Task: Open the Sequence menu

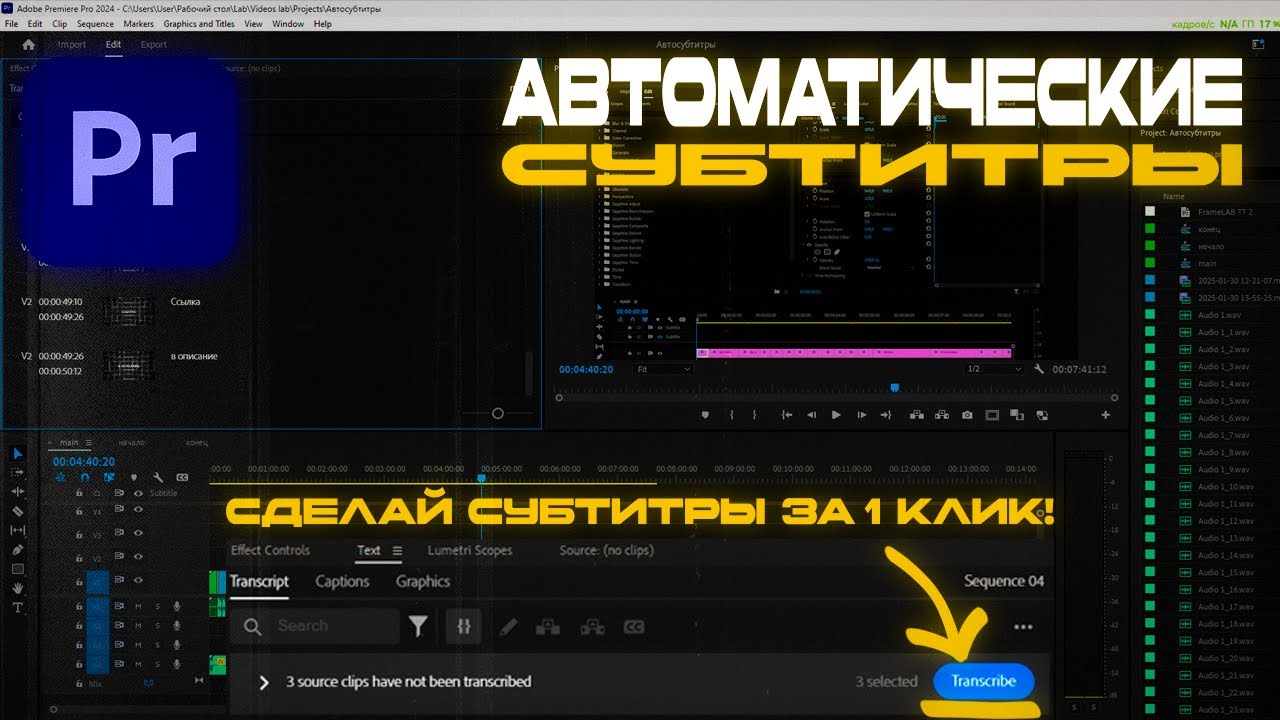Action: pos(95,24)
